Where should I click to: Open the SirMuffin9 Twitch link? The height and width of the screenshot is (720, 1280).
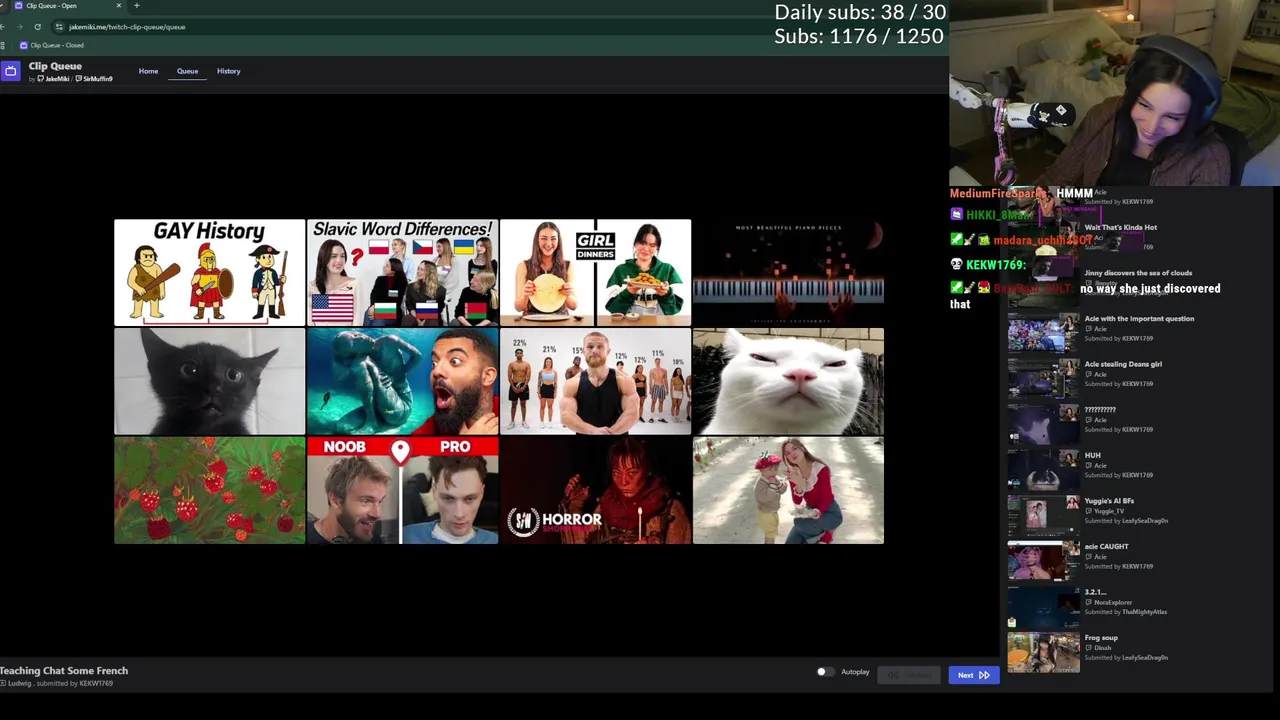coord(94,79)
